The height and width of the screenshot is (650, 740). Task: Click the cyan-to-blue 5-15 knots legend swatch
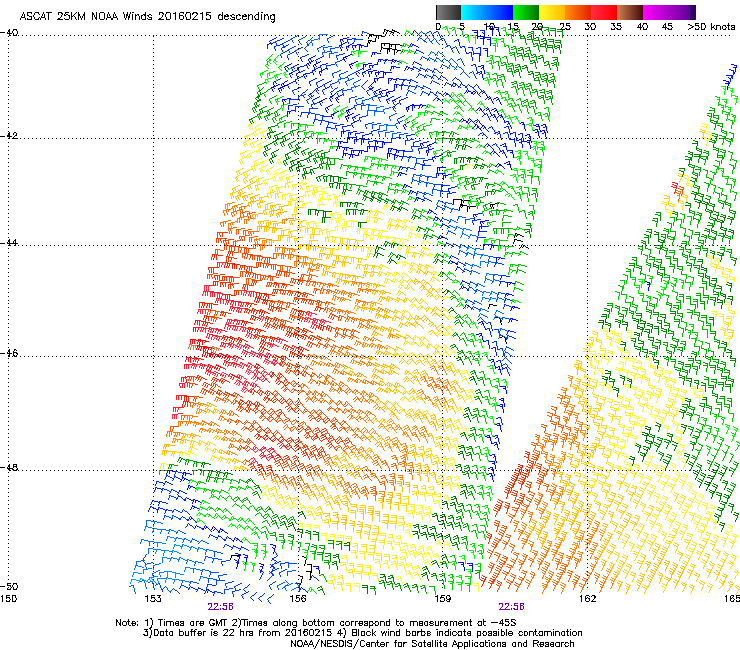[487, 12]
